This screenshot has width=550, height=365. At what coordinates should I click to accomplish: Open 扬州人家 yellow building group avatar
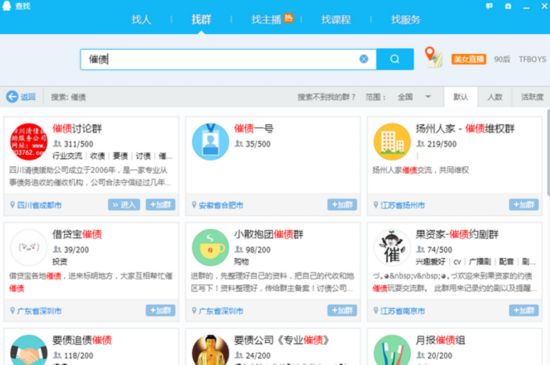[392, 142]
